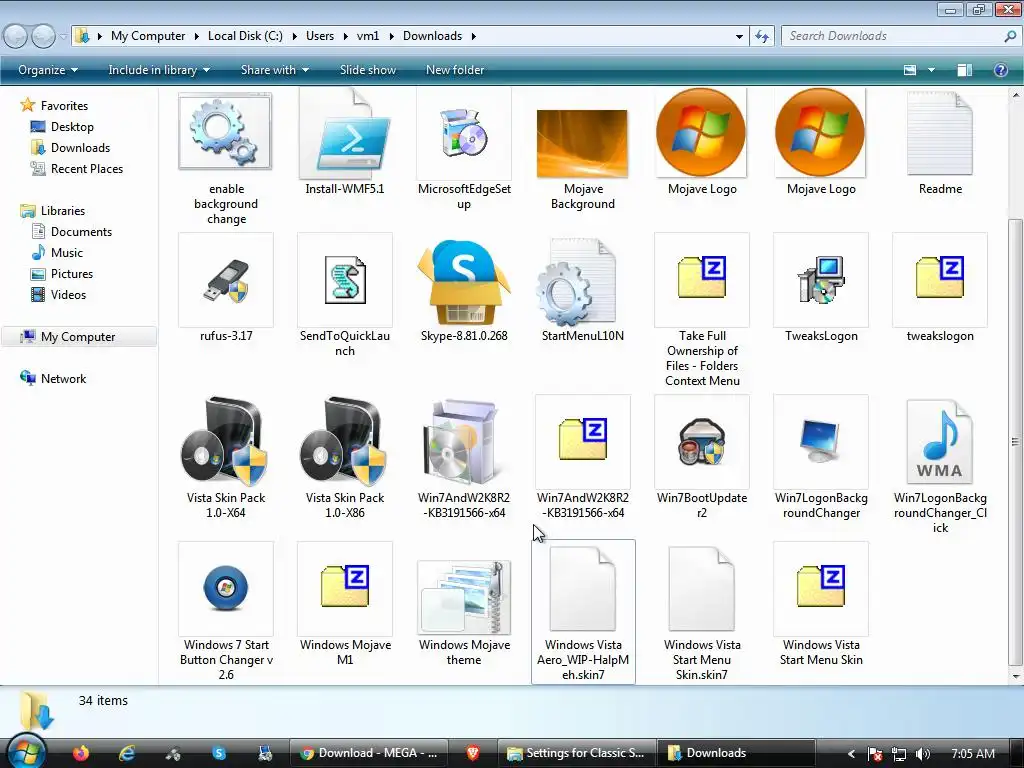
Task: Open the Skype taskbar icon
Action: (219, 753)
